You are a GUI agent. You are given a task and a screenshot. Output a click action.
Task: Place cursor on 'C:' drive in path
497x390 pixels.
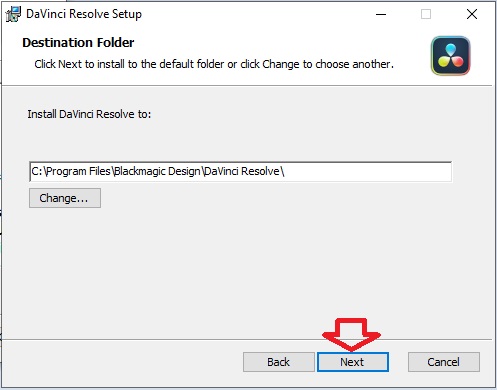pyautogui.click(x=37, y=171)
